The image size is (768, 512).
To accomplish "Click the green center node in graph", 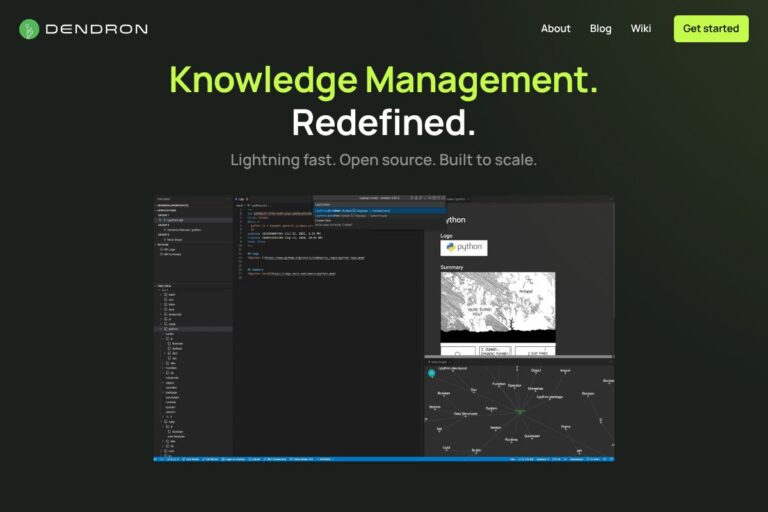I will pos(519,410).
